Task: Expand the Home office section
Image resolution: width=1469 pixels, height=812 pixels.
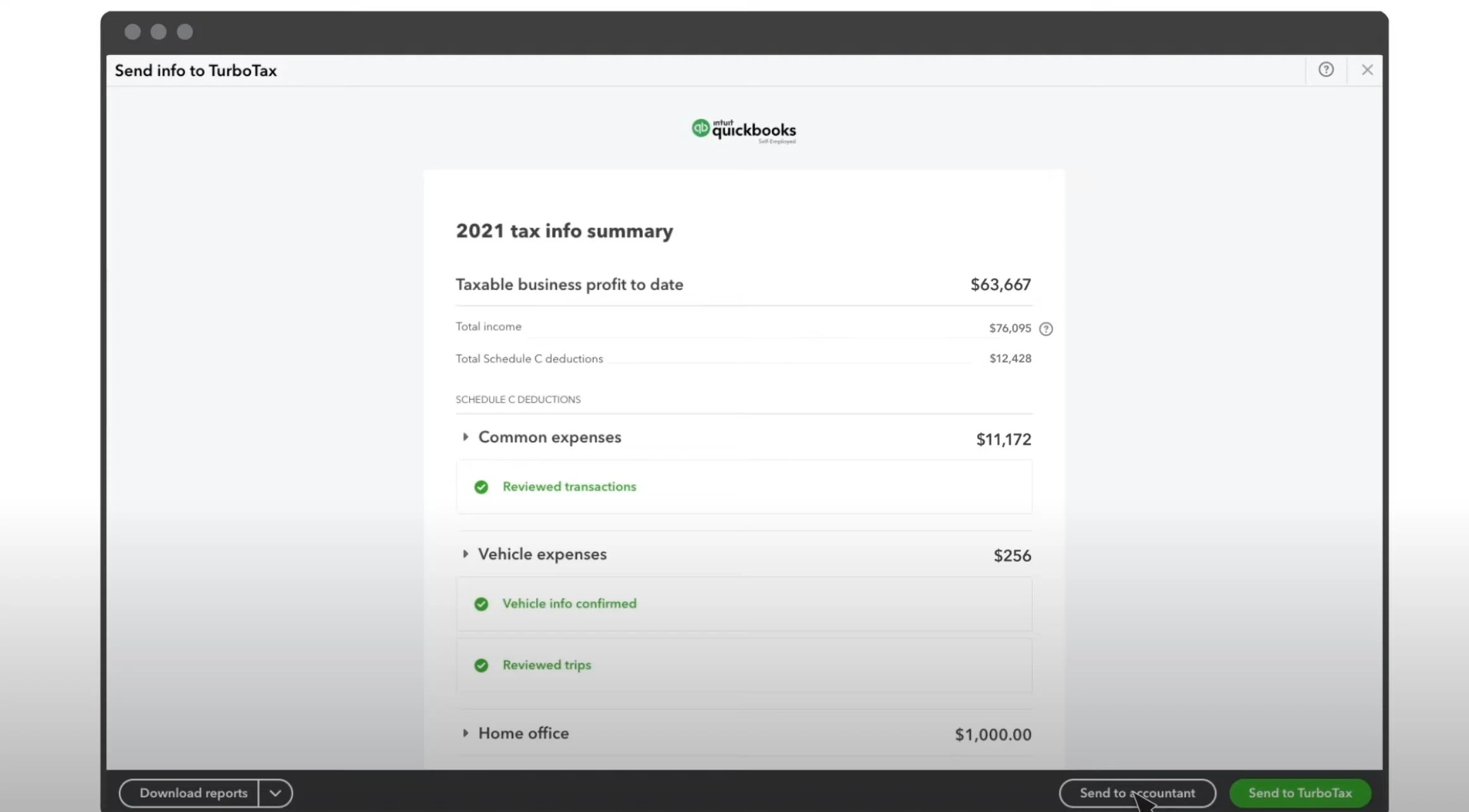Action: [466, 733]
